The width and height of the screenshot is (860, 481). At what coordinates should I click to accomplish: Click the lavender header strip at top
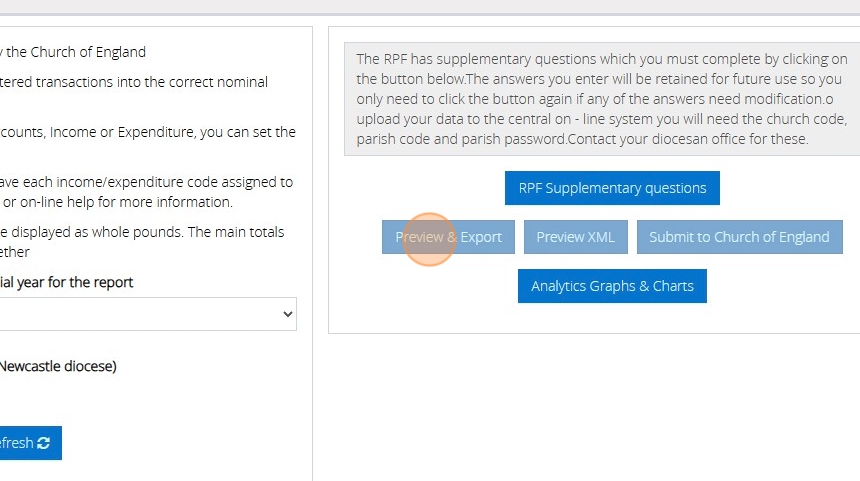pyautogui.click(x=430, y=6)
